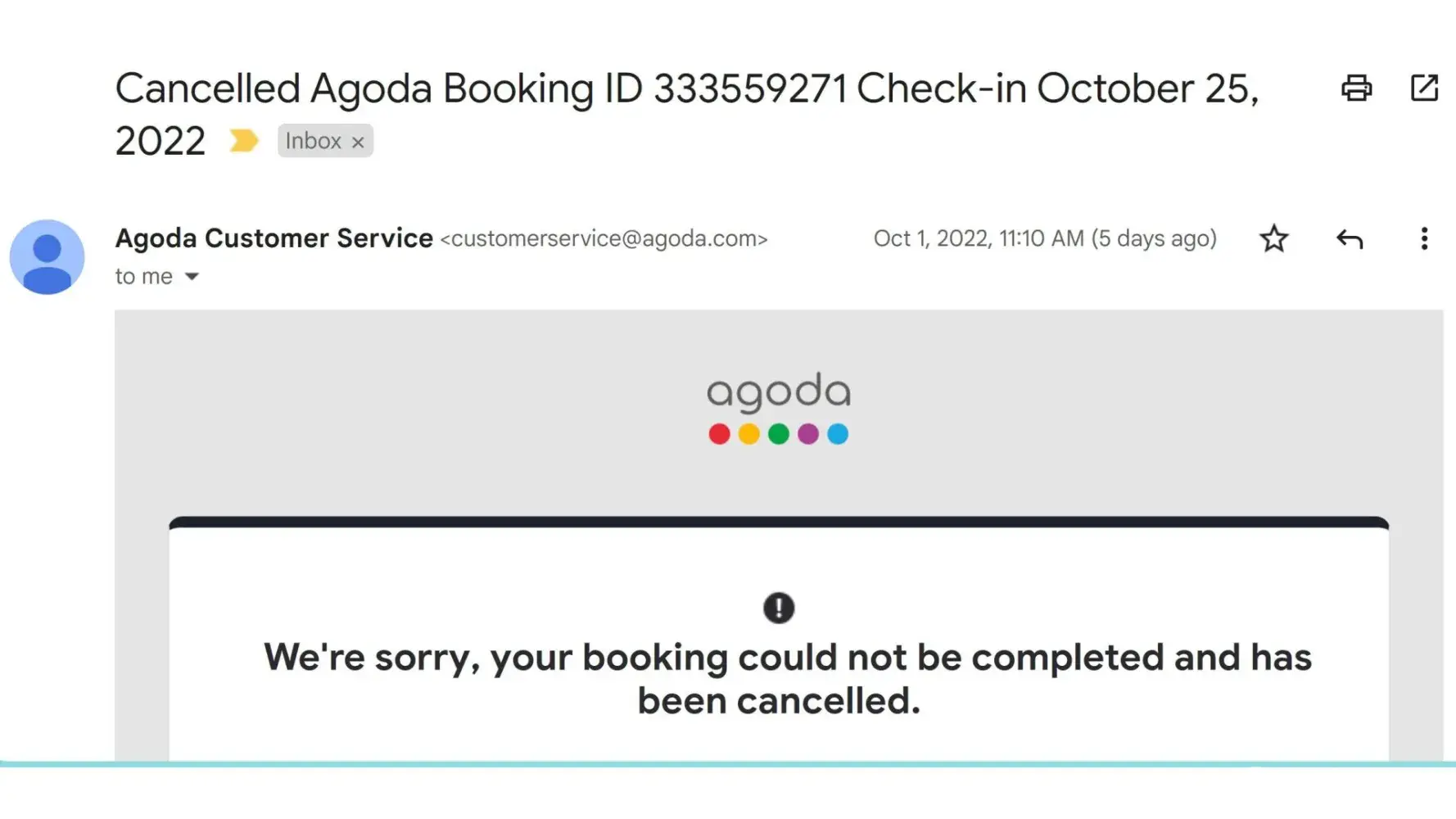Image resolution: width=1456 pixels, height=819 pixels.
Task: Click the blue dot under the agoda logo
Action: 838,434
